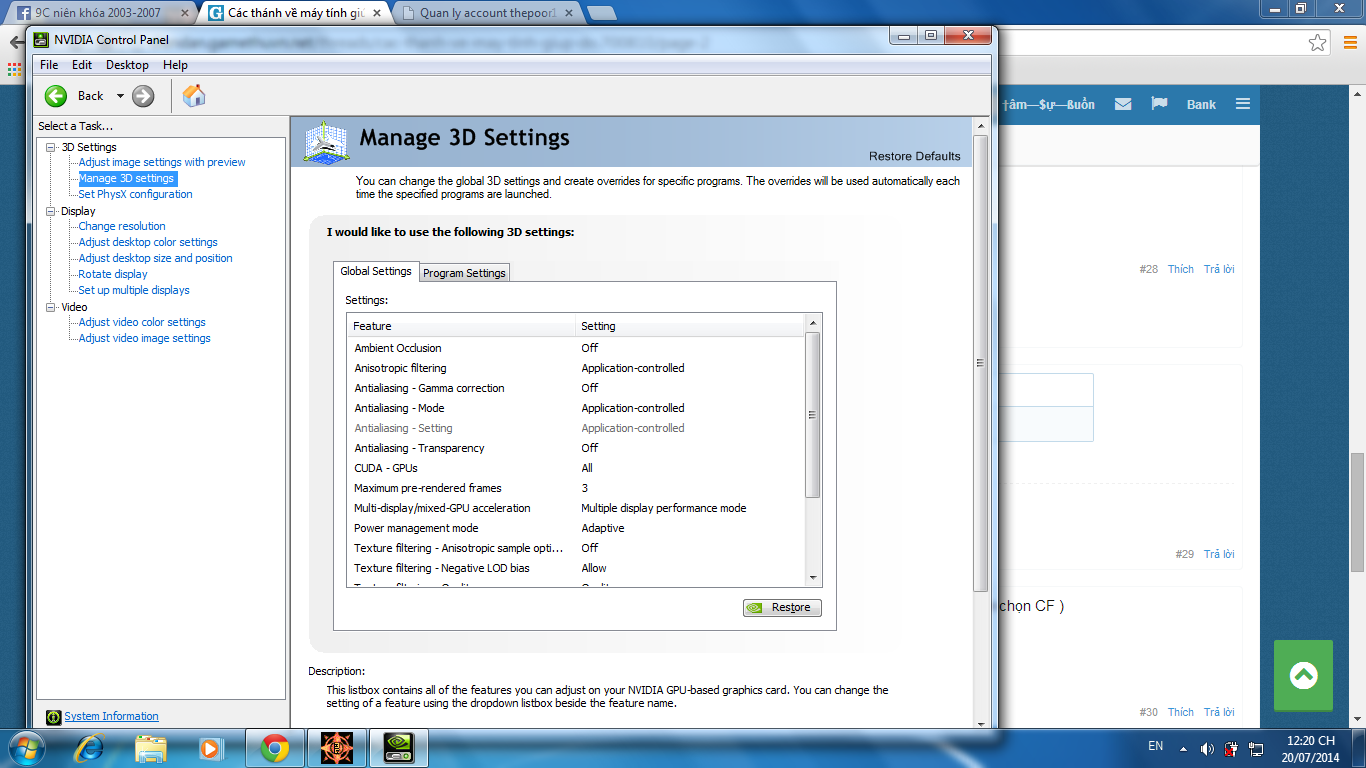The width and height of the screenshot is (1366, 768).
Task: Open the Home icon in the NVIDIA toolbar
Action: [x=194, y=95]
